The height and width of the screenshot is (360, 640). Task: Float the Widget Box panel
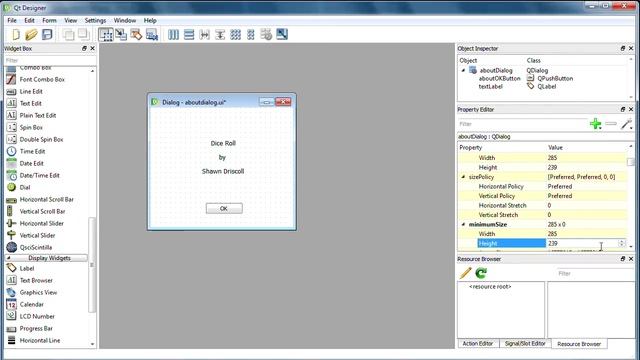[84, 48]
